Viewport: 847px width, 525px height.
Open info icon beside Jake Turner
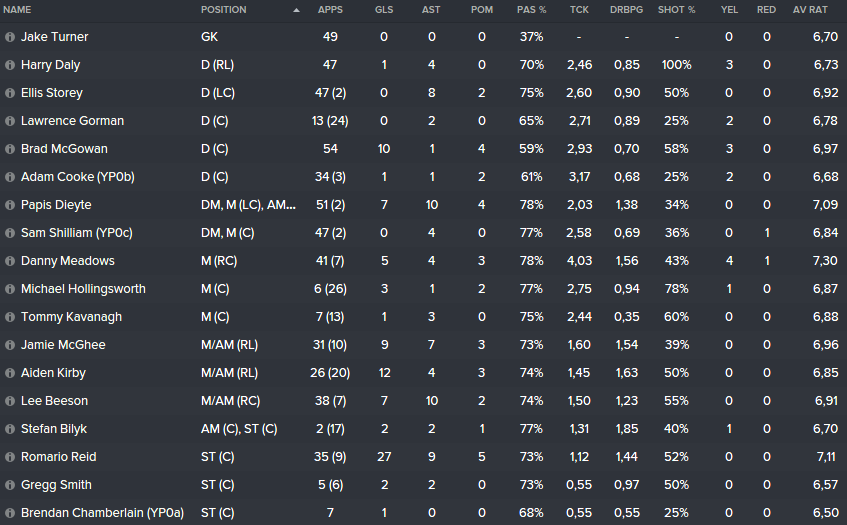pyautogui.click(x=9, y=37)
